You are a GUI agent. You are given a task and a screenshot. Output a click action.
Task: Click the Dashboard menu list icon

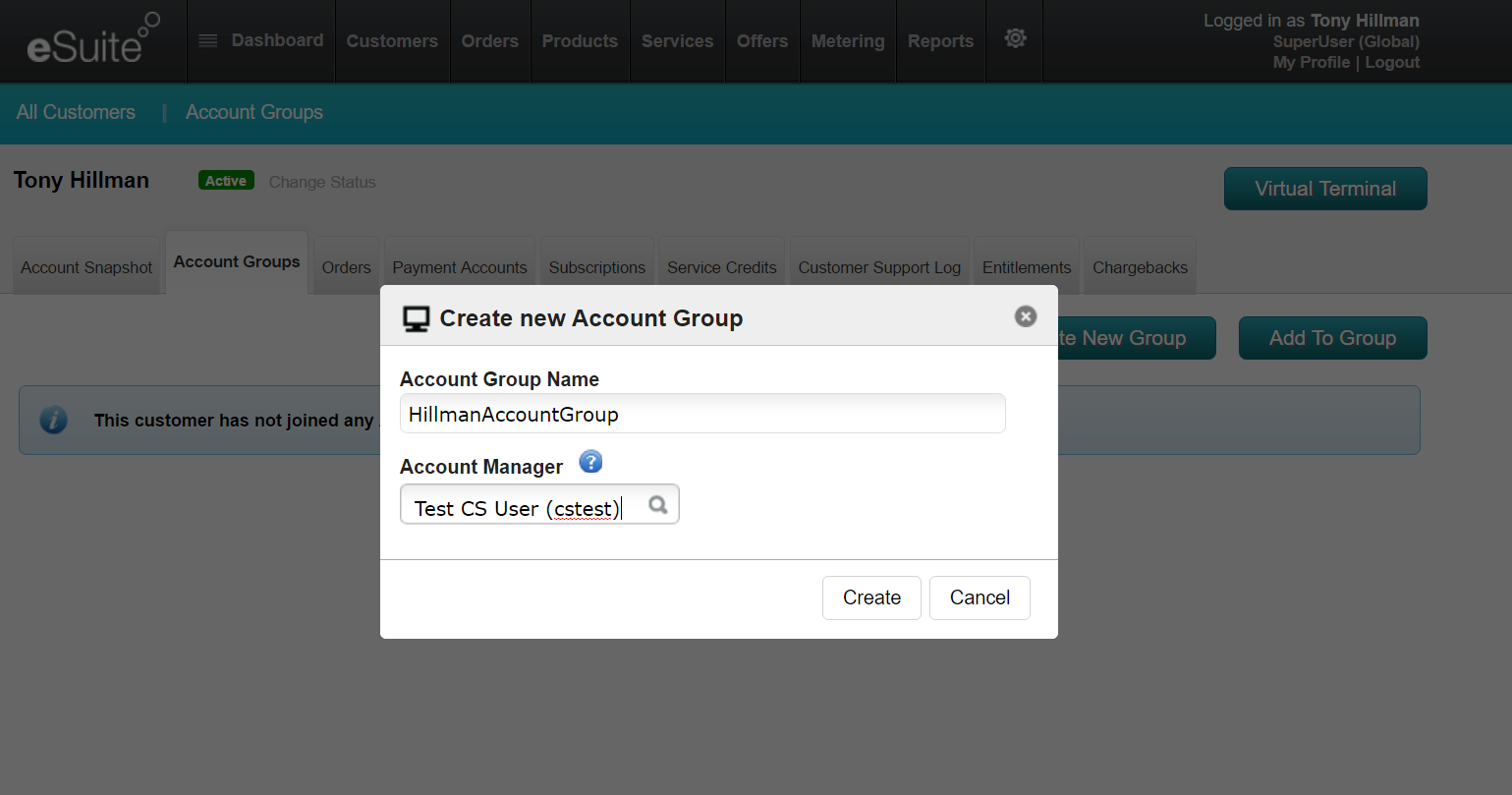[207, 41]
